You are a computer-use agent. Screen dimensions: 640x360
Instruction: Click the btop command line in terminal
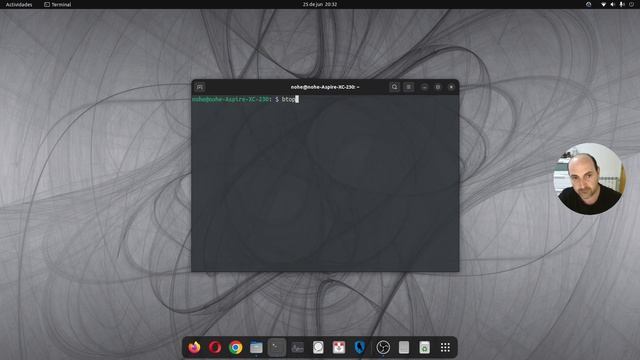(245, 99)
